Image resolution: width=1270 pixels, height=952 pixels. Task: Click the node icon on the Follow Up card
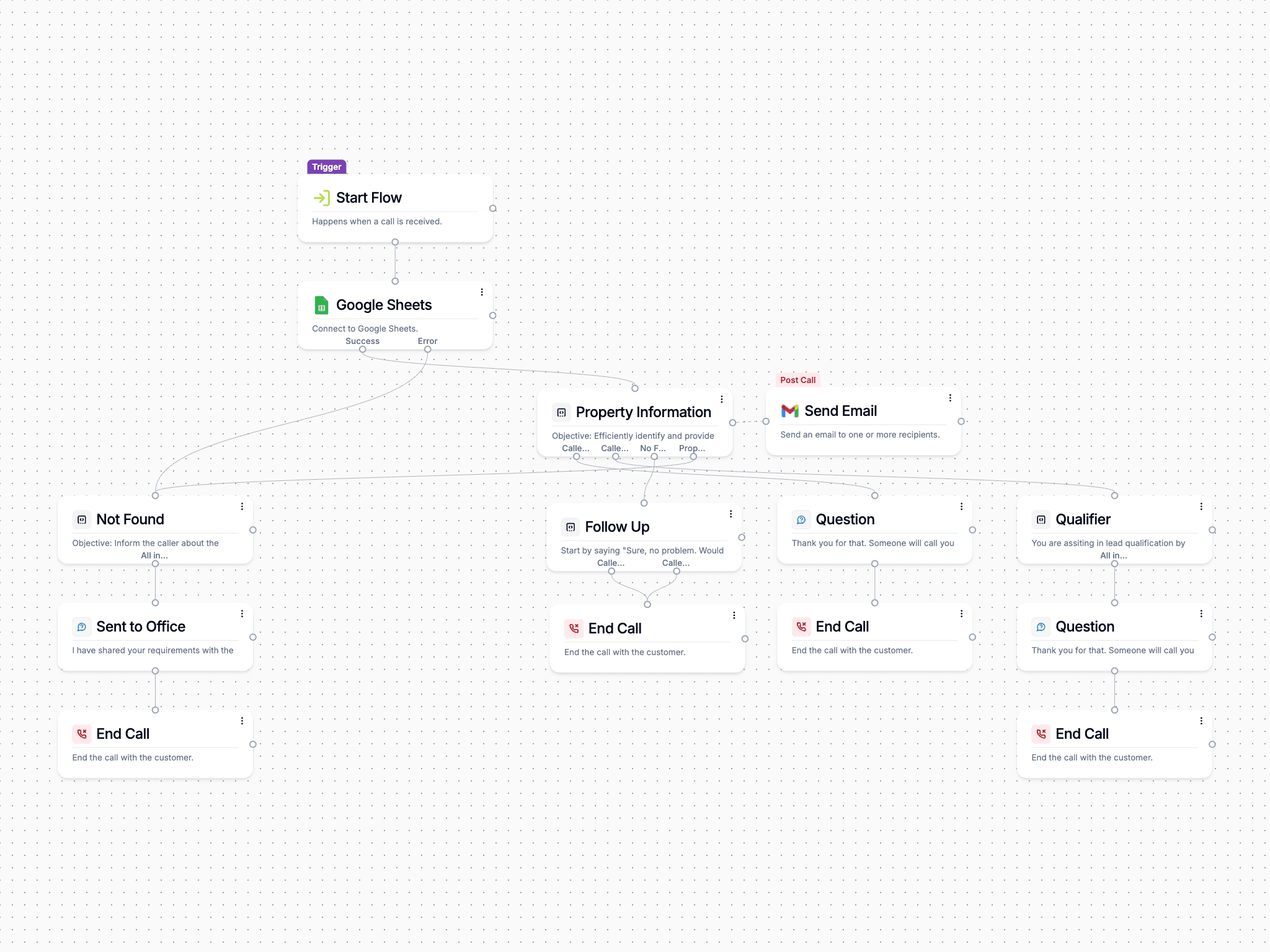pos(571,527)
